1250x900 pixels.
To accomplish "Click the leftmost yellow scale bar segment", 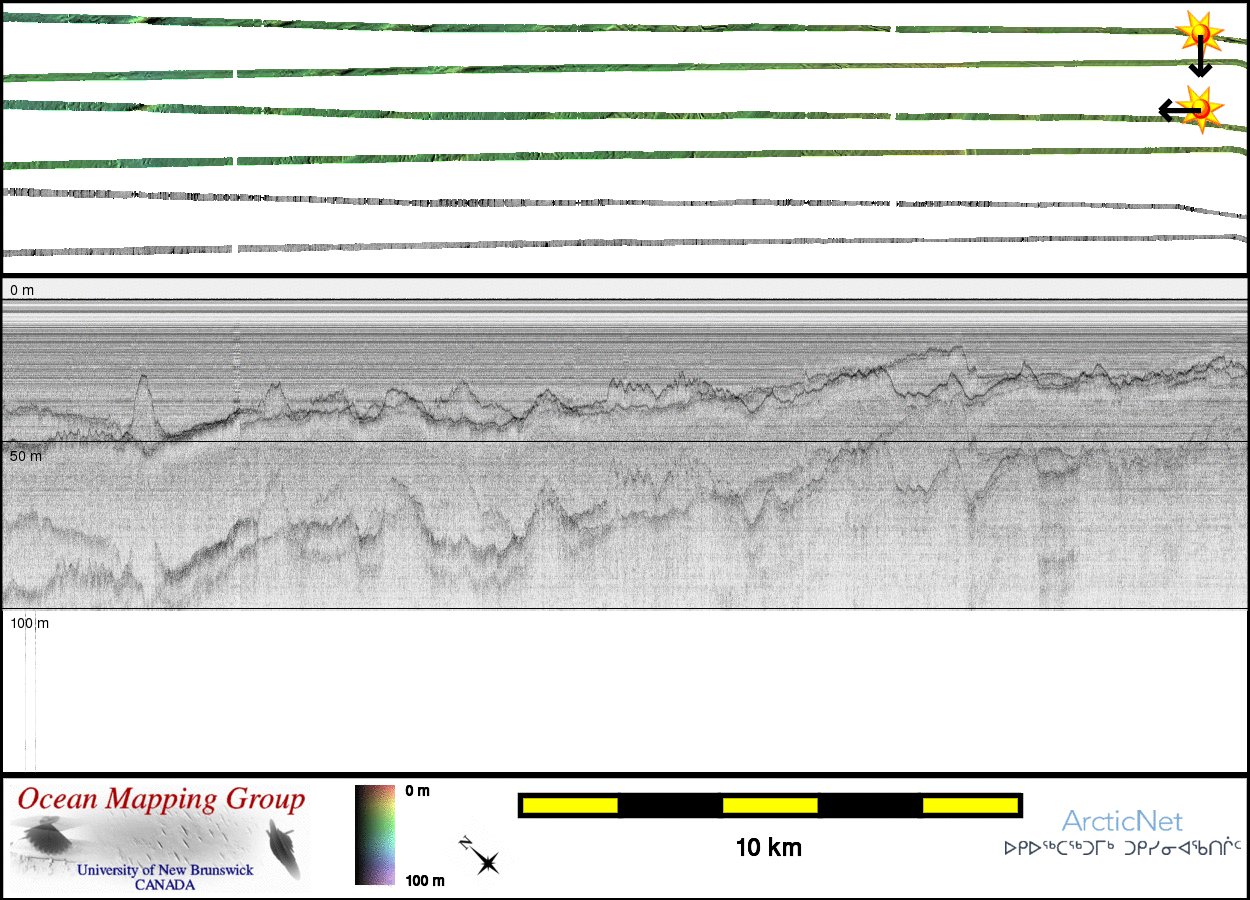I will 569,805.
